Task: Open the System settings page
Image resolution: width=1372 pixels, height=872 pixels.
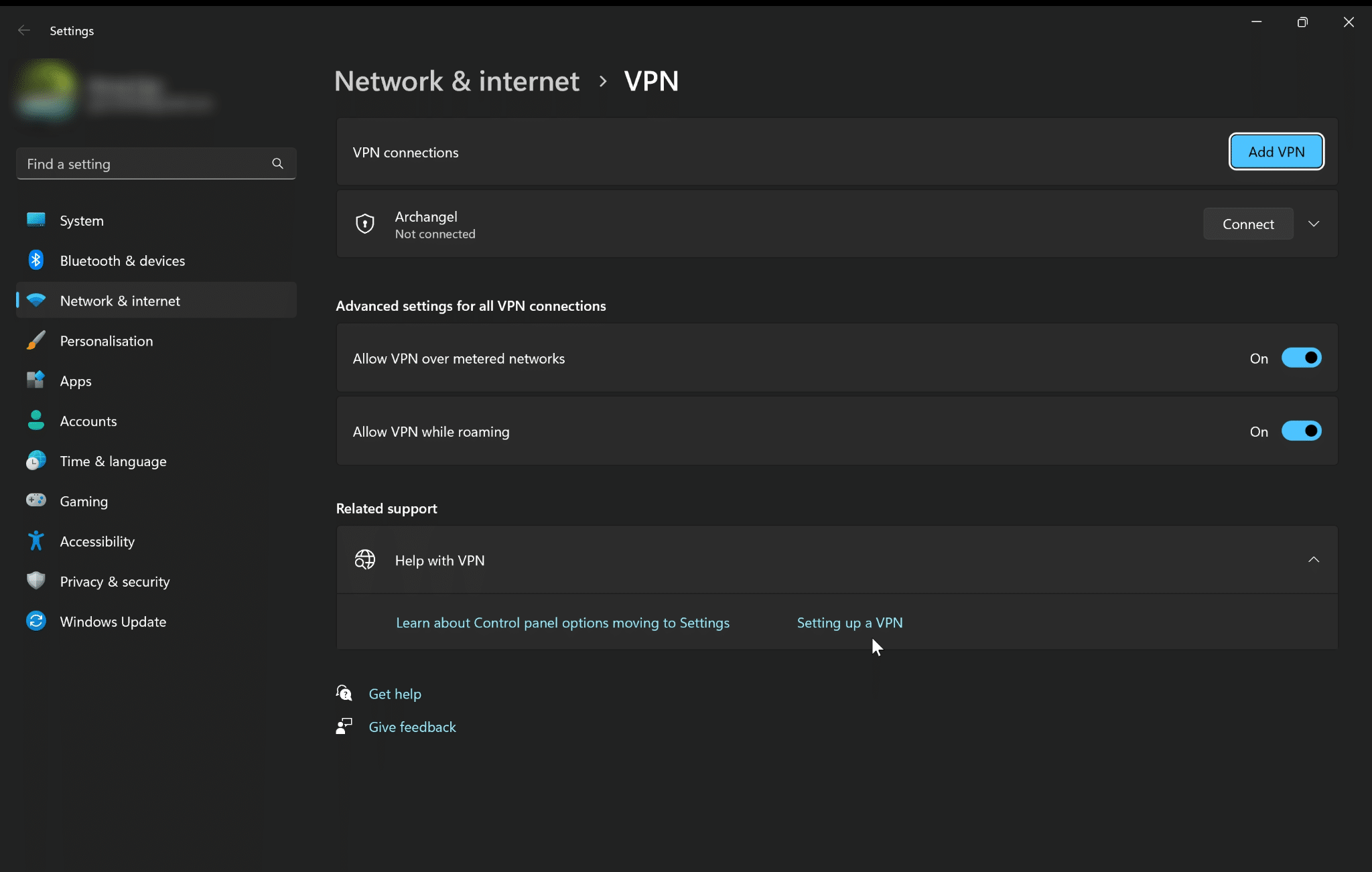Action: pos(156,220)
